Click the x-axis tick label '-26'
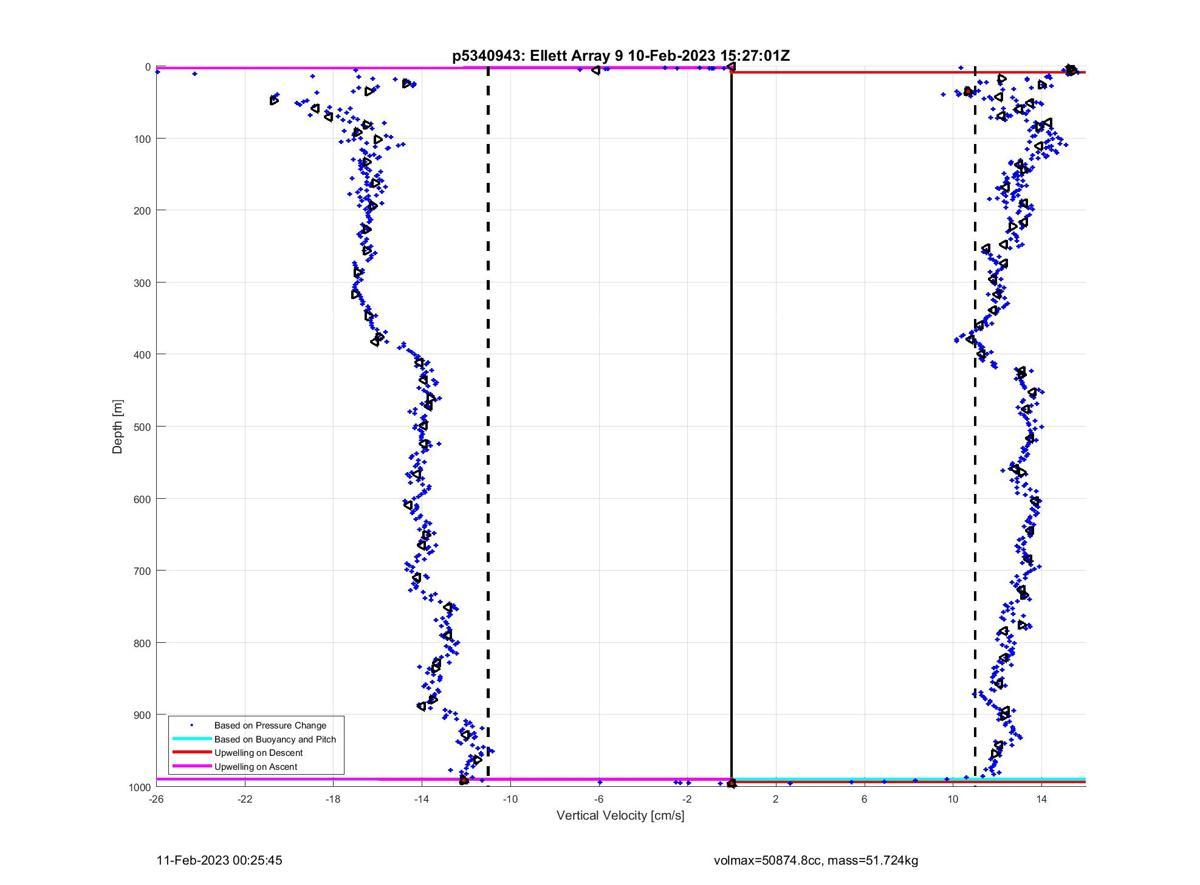The image size is (1200, 885). click(x=156, y=799)
